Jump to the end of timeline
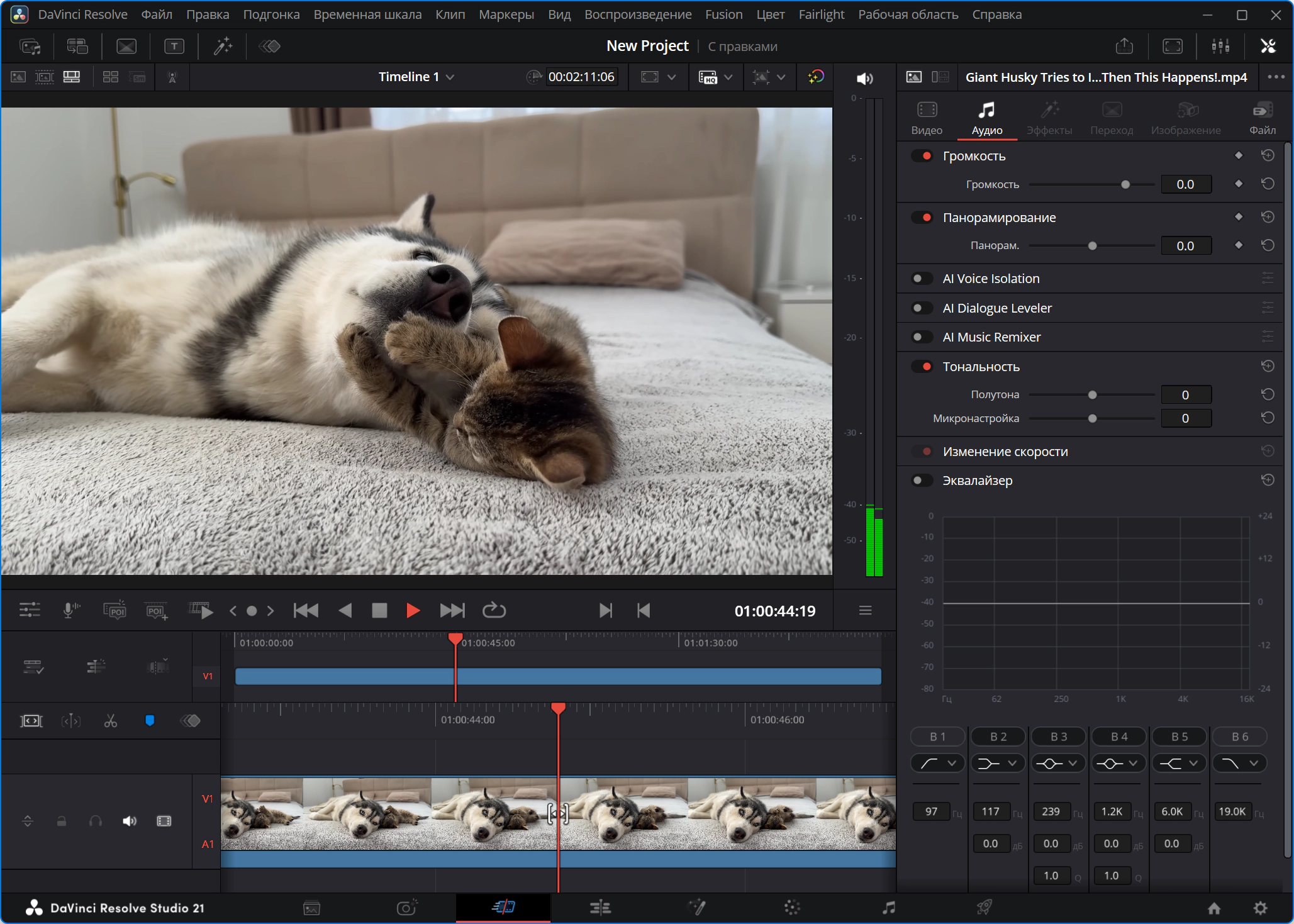 tap(452, 610)
